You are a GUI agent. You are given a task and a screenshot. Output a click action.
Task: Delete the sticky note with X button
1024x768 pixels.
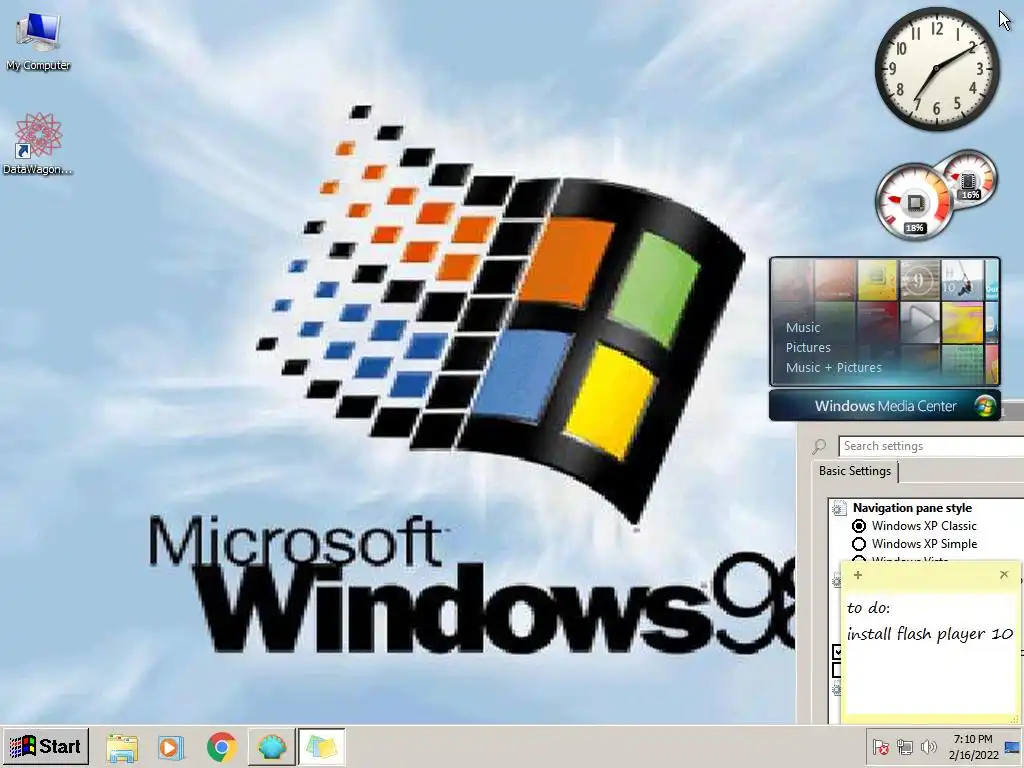(1004, 575)
